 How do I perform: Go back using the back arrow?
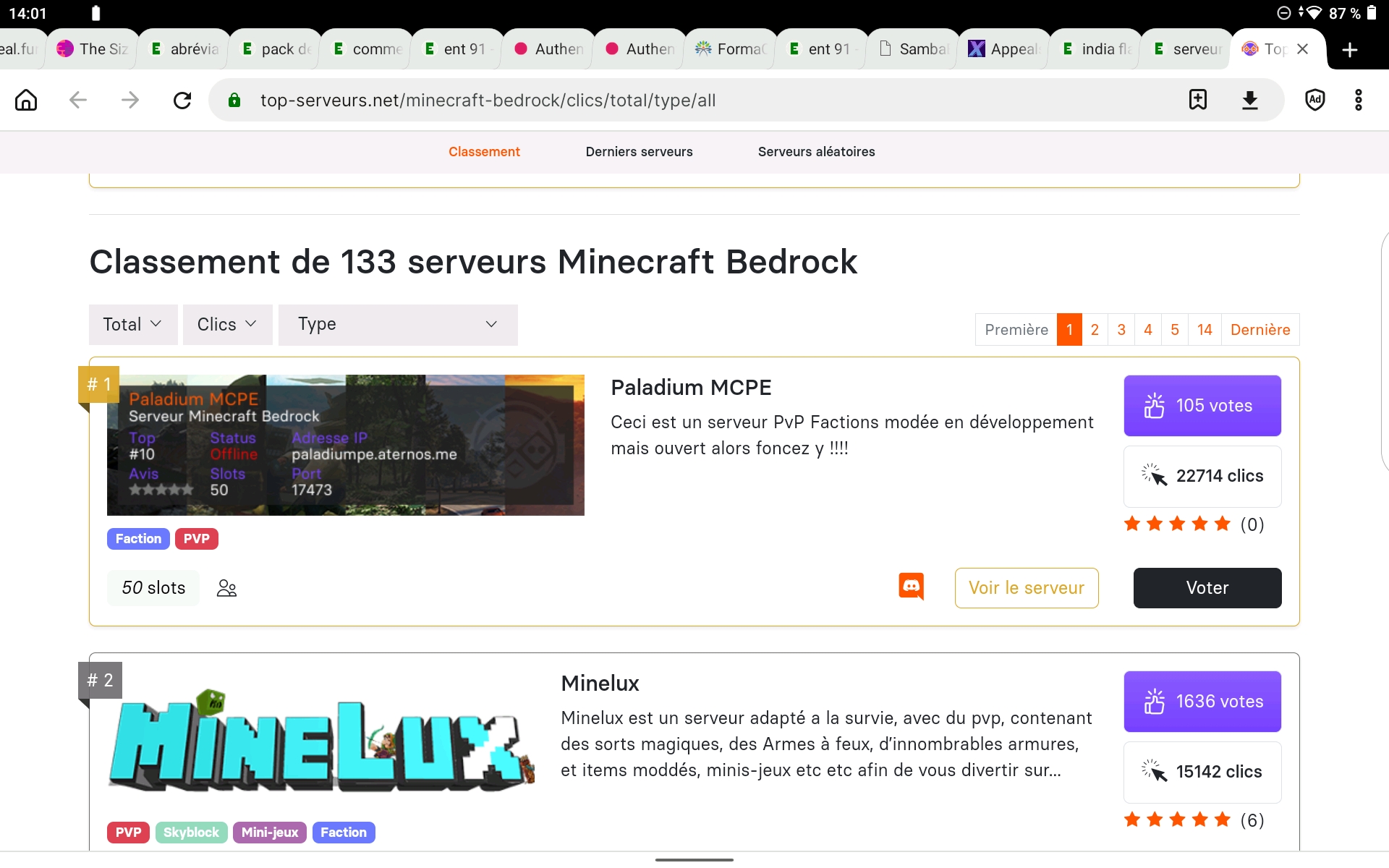click(78, 100)
